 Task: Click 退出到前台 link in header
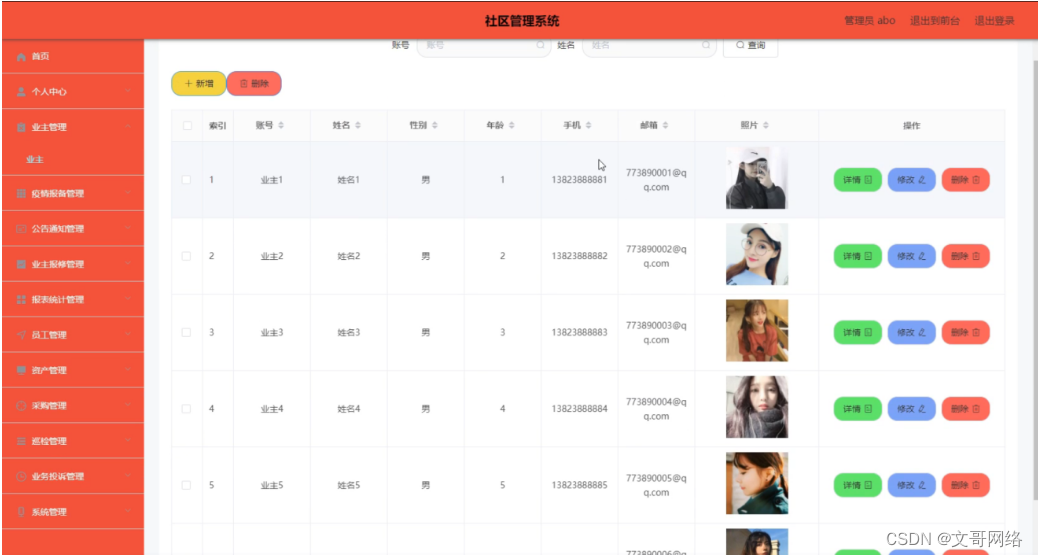[935, 21]
